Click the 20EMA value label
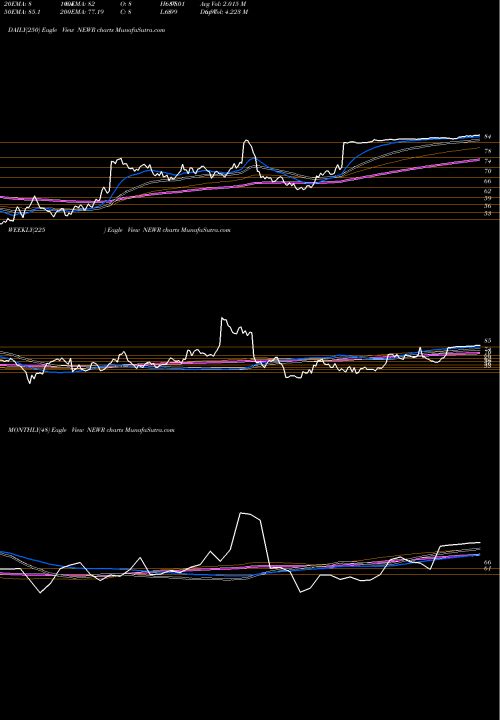 16,4
